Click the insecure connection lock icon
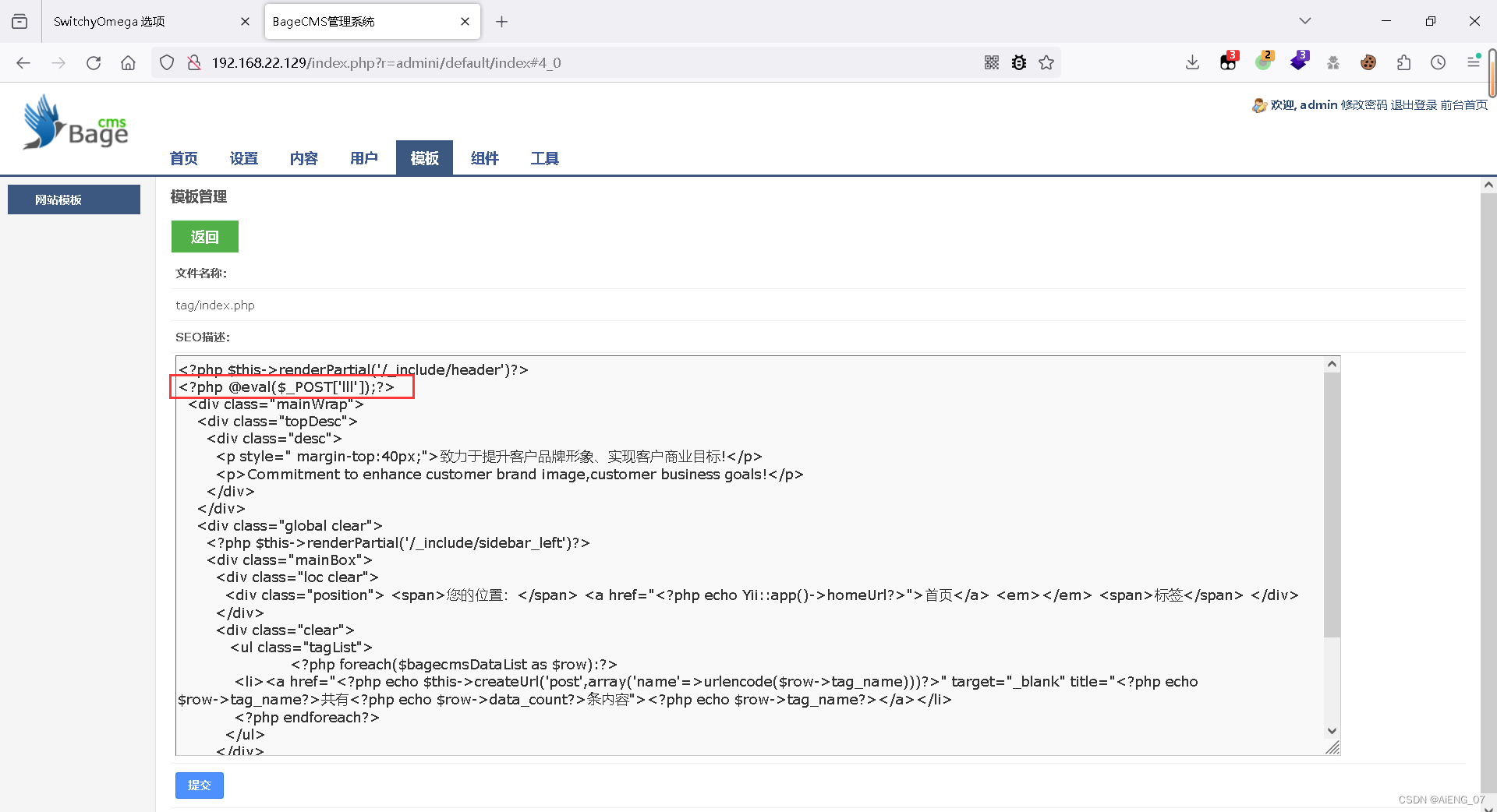The height and width of the screenshot is (812, 1497). point(194,63)
